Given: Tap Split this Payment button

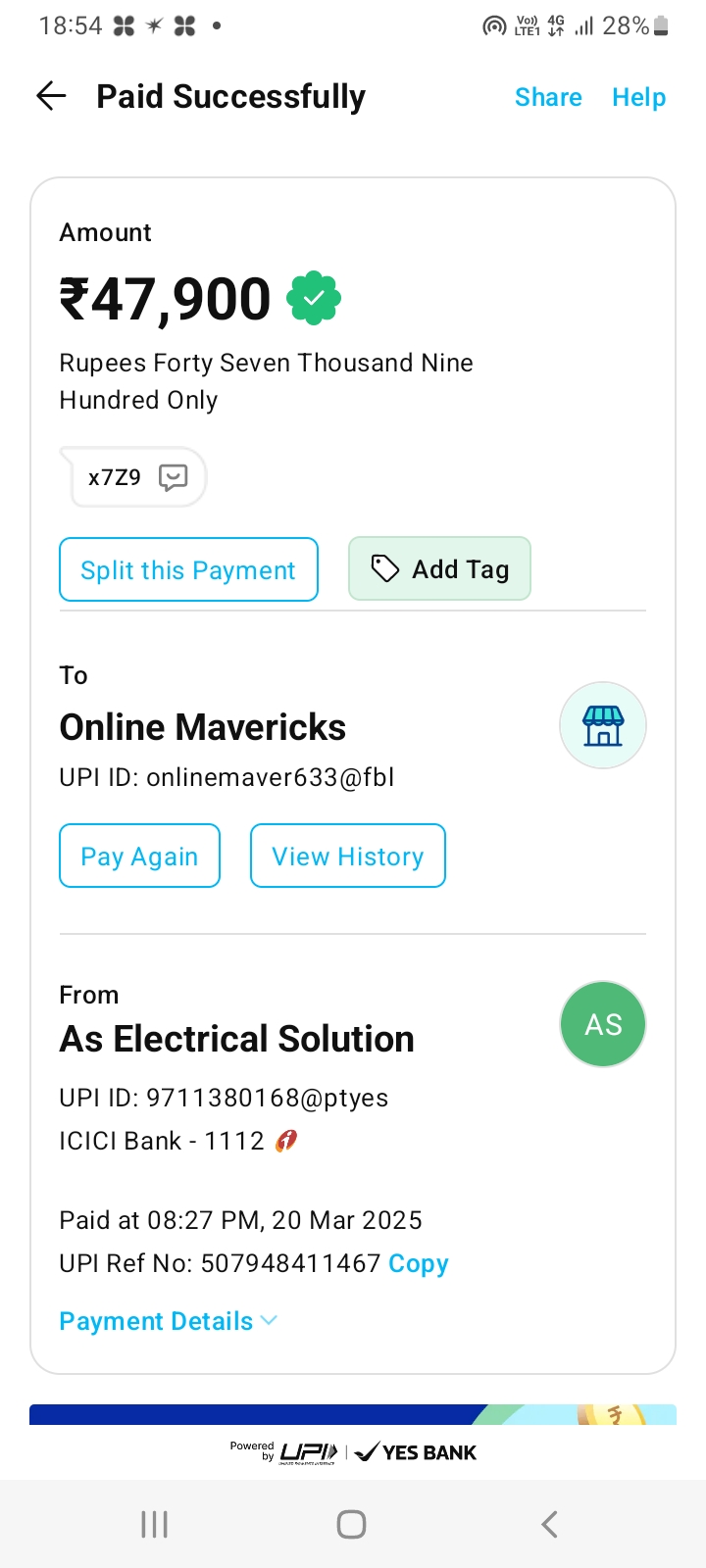Looking at the screenshot, I should [x=188, y=569].
